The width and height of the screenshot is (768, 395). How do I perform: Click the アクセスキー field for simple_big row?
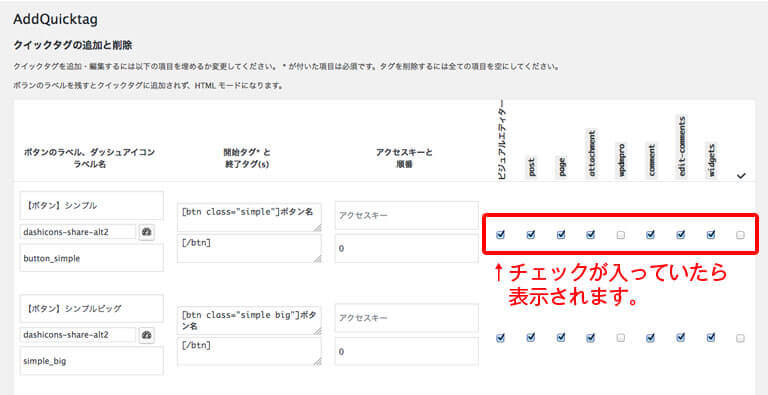click(407, 318)
